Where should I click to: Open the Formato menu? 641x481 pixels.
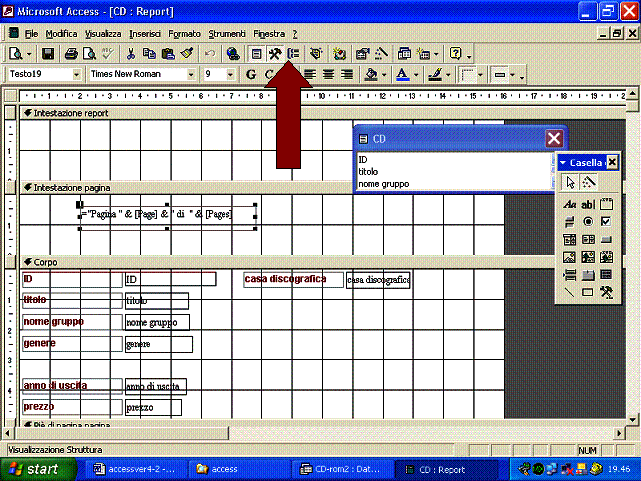click(x=184, y=34)
